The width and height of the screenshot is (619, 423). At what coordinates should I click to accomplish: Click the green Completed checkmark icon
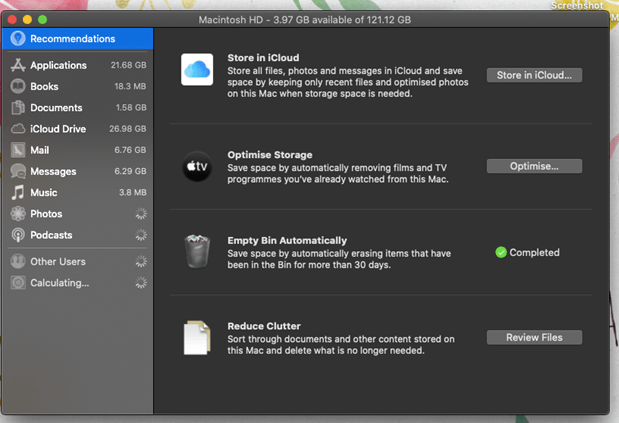click(x=501, y=253)
